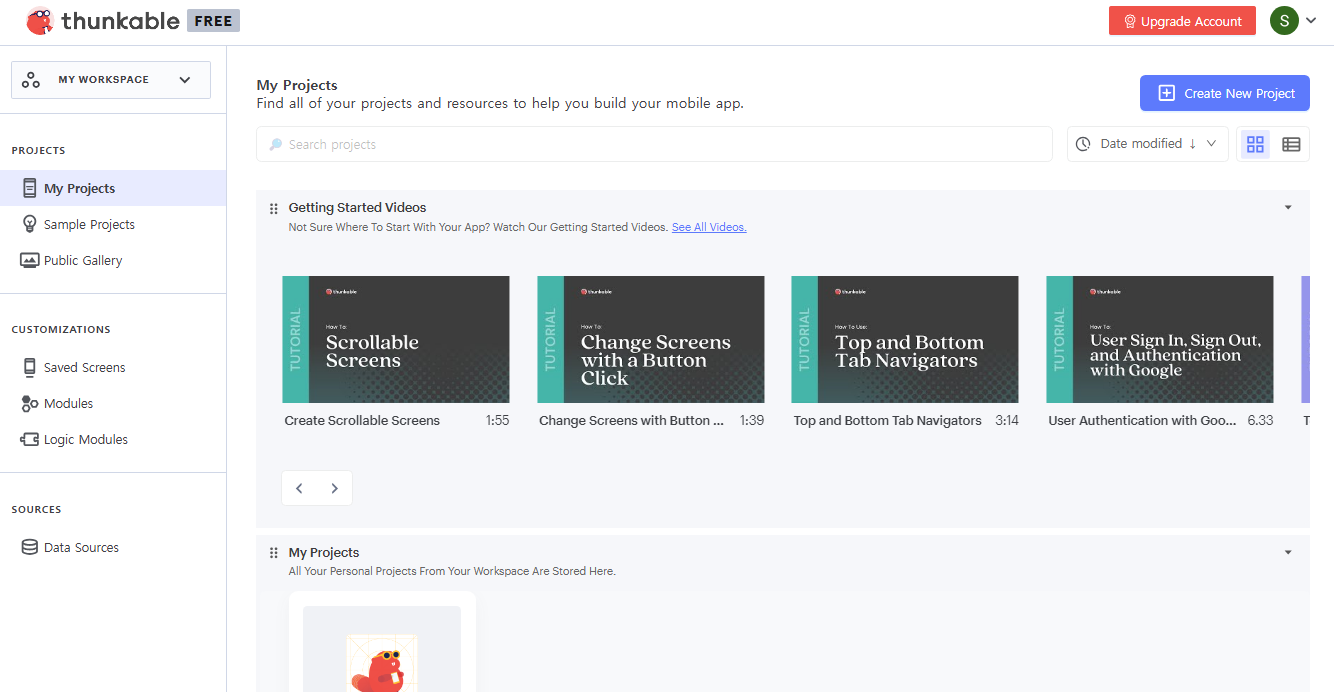Click the My Projects phone icon
Image resolution: width=1334 pixels, height=692 pixels.
(29, 188)
